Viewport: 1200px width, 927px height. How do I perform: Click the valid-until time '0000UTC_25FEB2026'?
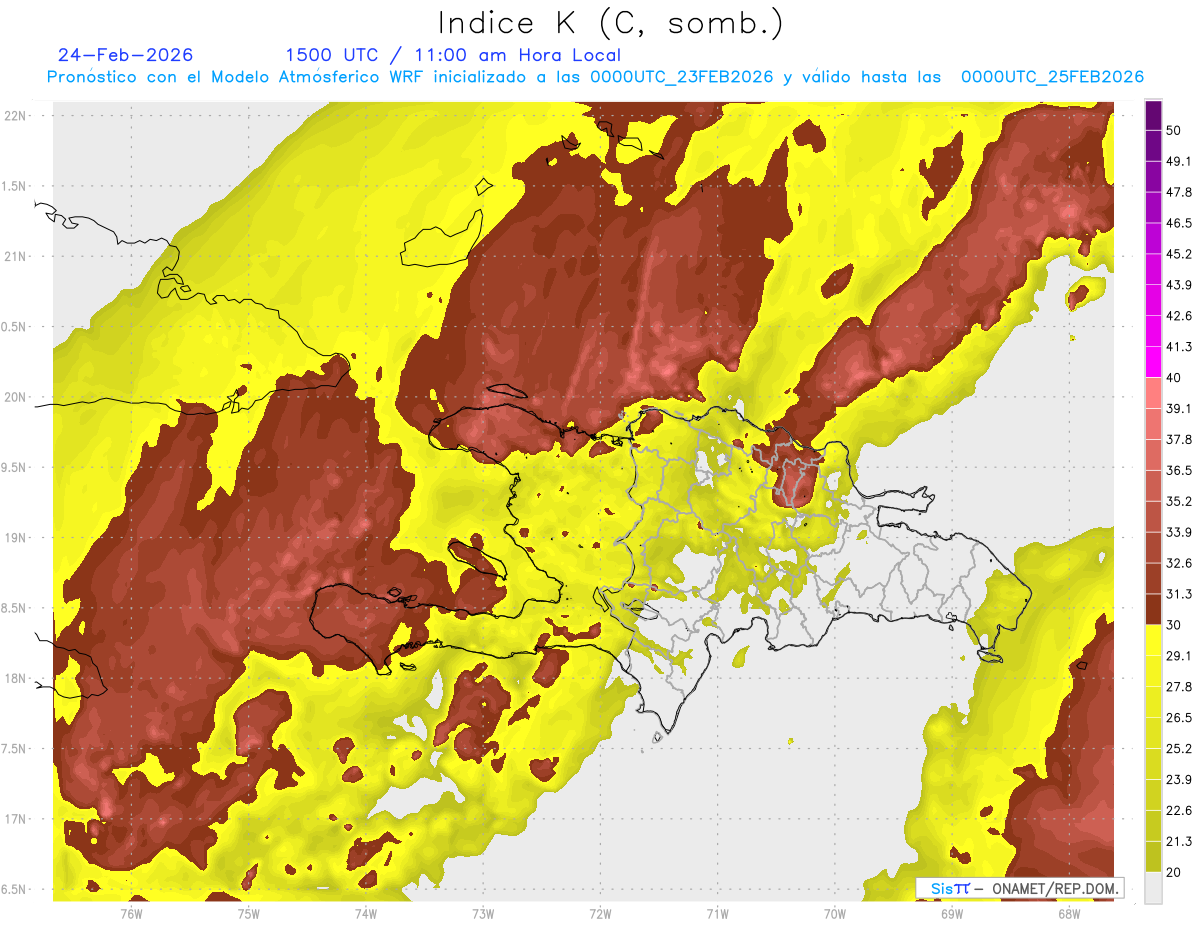pyautogui.click(x=1052, y=77)
